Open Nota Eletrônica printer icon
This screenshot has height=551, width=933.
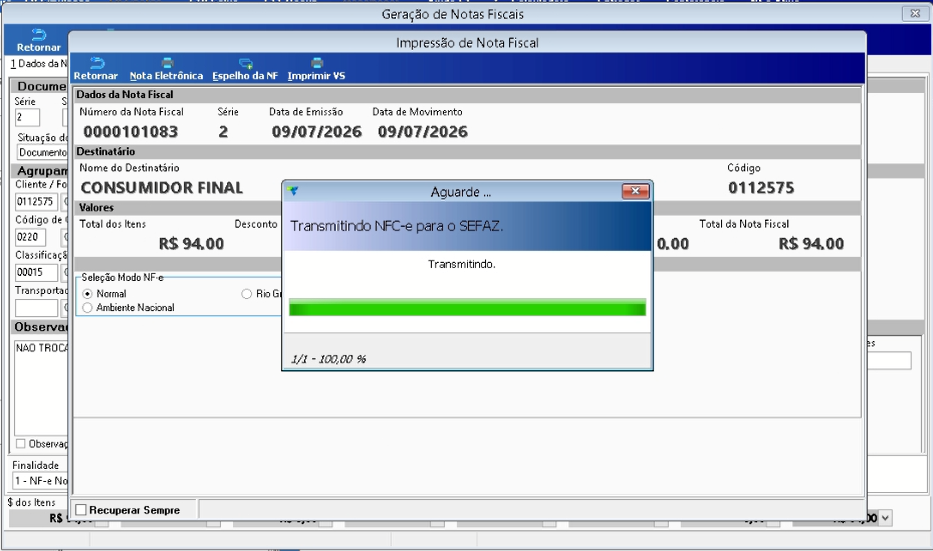167,62
